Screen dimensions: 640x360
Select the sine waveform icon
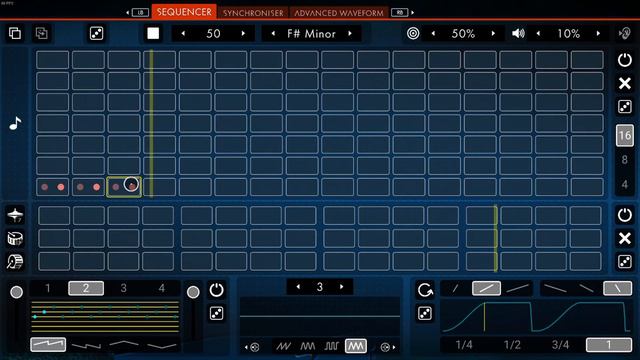pyautogui.click(x=307, y=347)
